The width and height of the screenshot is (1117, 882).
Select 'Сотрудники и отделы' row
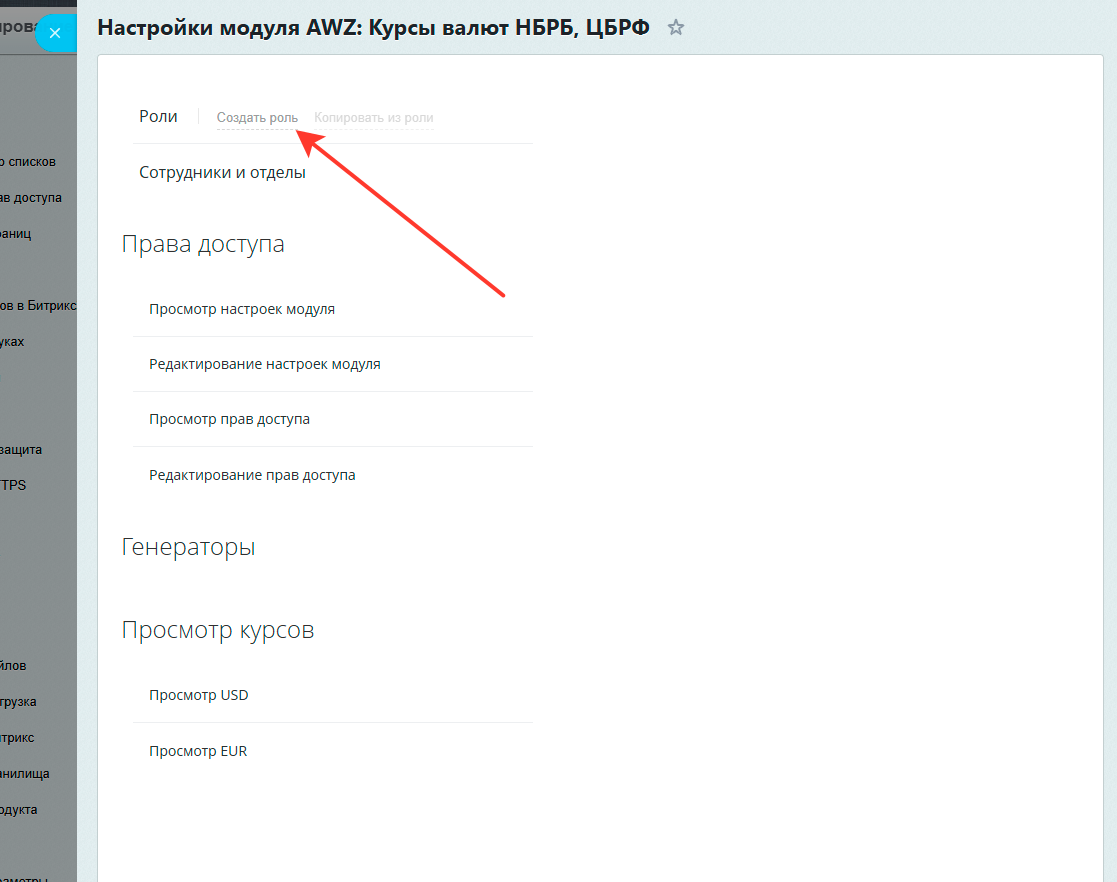pyautogui.click(x=222, y=173)
